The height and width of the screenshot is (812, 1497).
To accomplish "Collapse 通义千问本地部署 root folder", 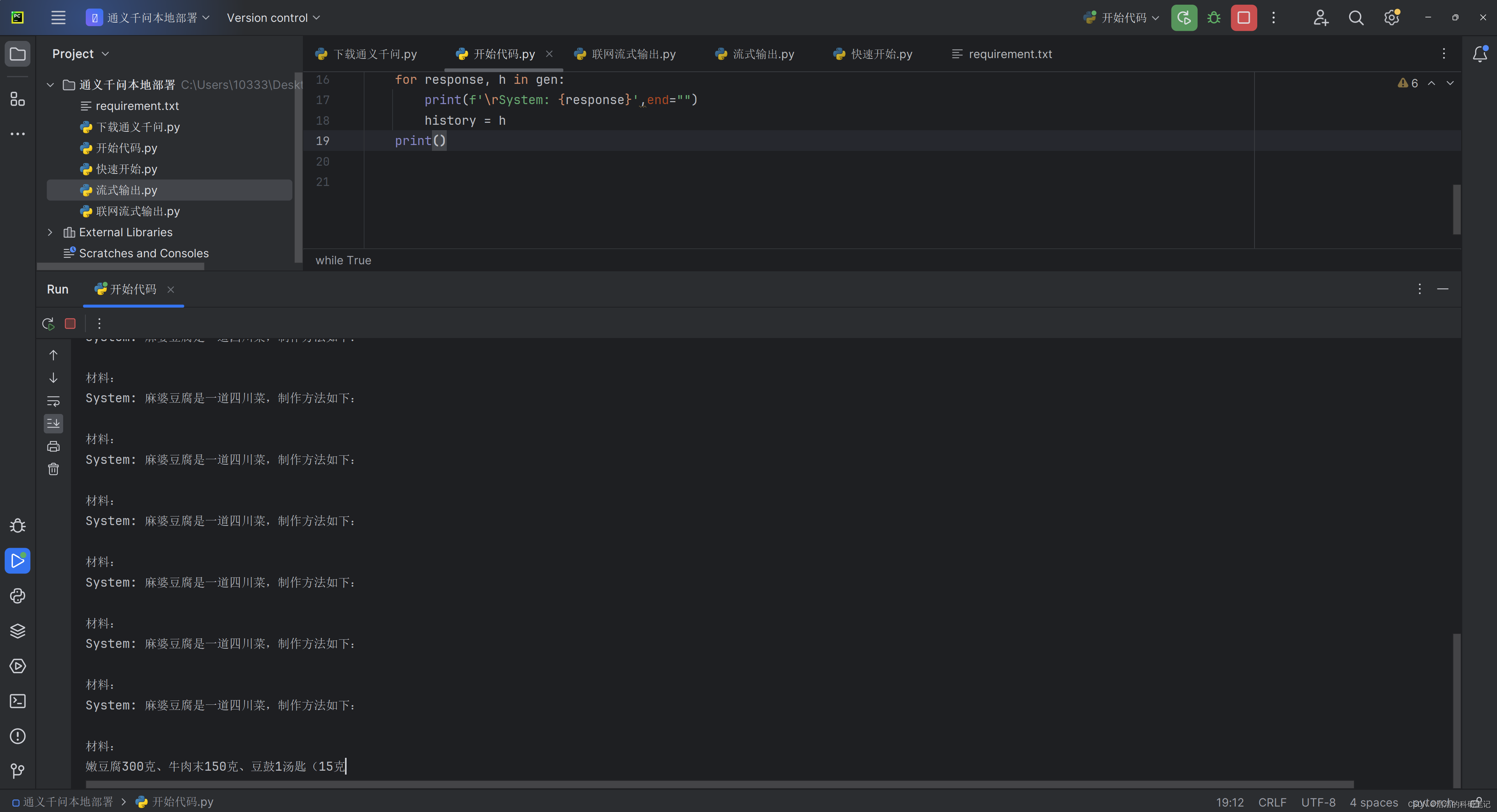I will [50, 85].
